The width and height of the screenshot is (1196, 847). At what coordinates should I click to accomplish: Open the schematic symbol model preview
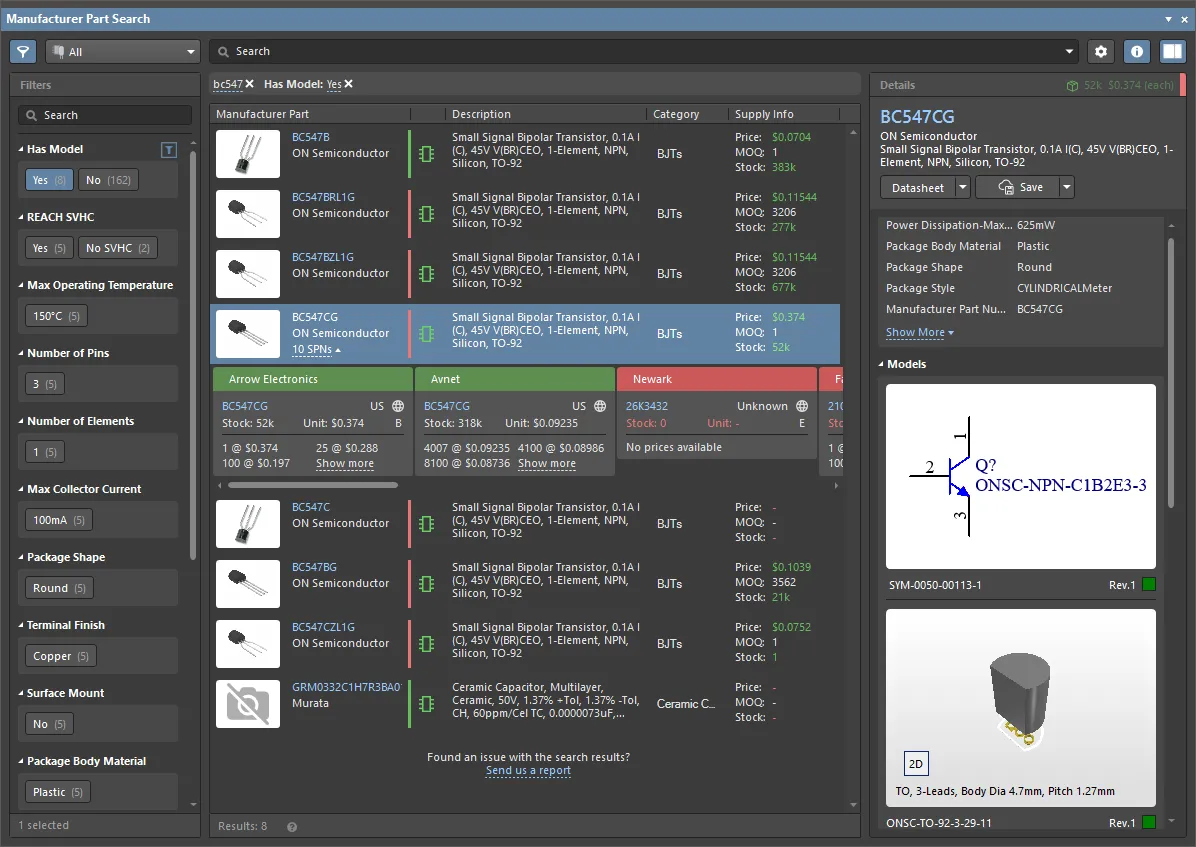point(1021,476)
